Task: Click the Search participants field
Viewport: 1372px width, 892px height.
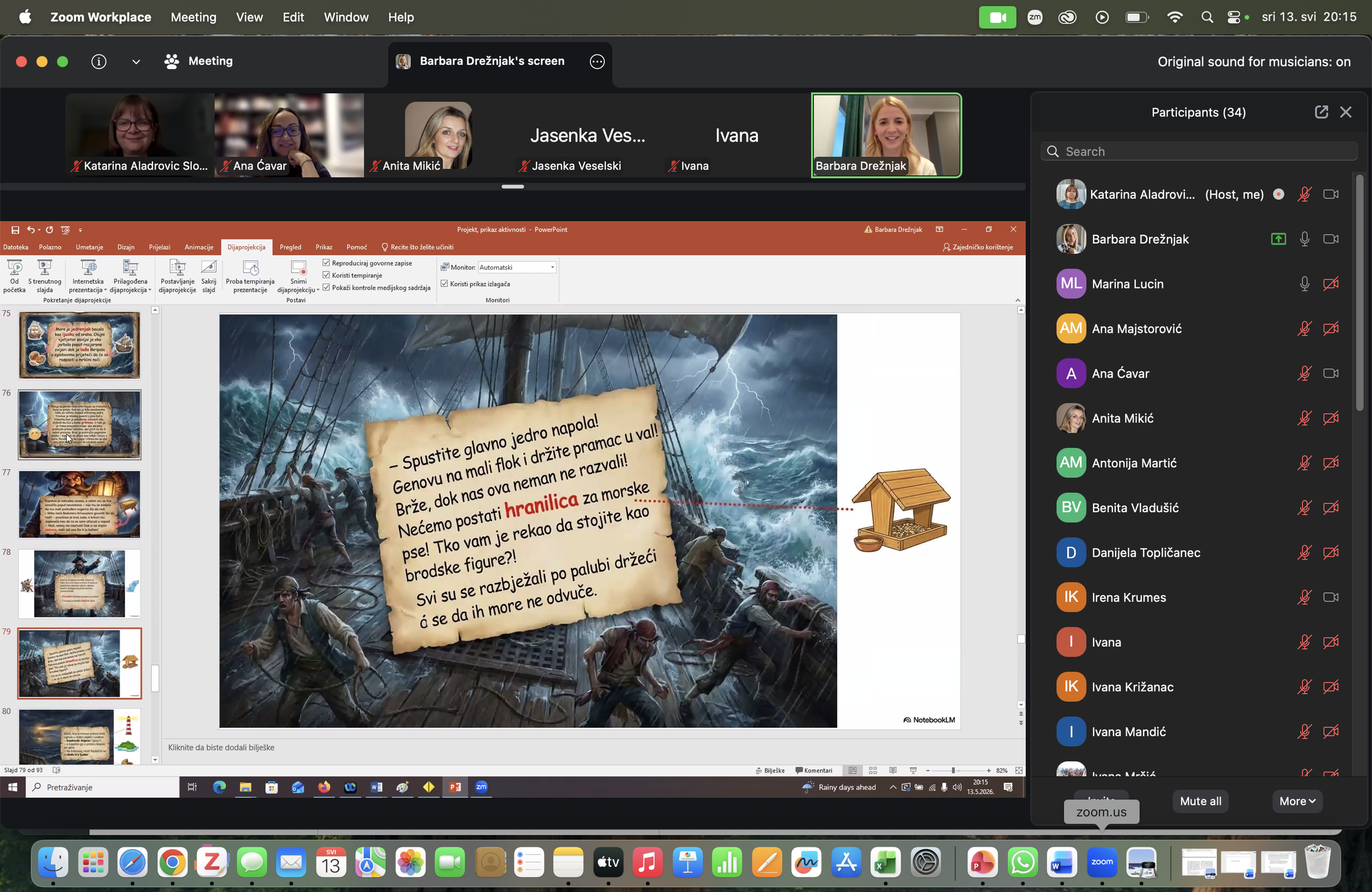Action: (1199, 151)
